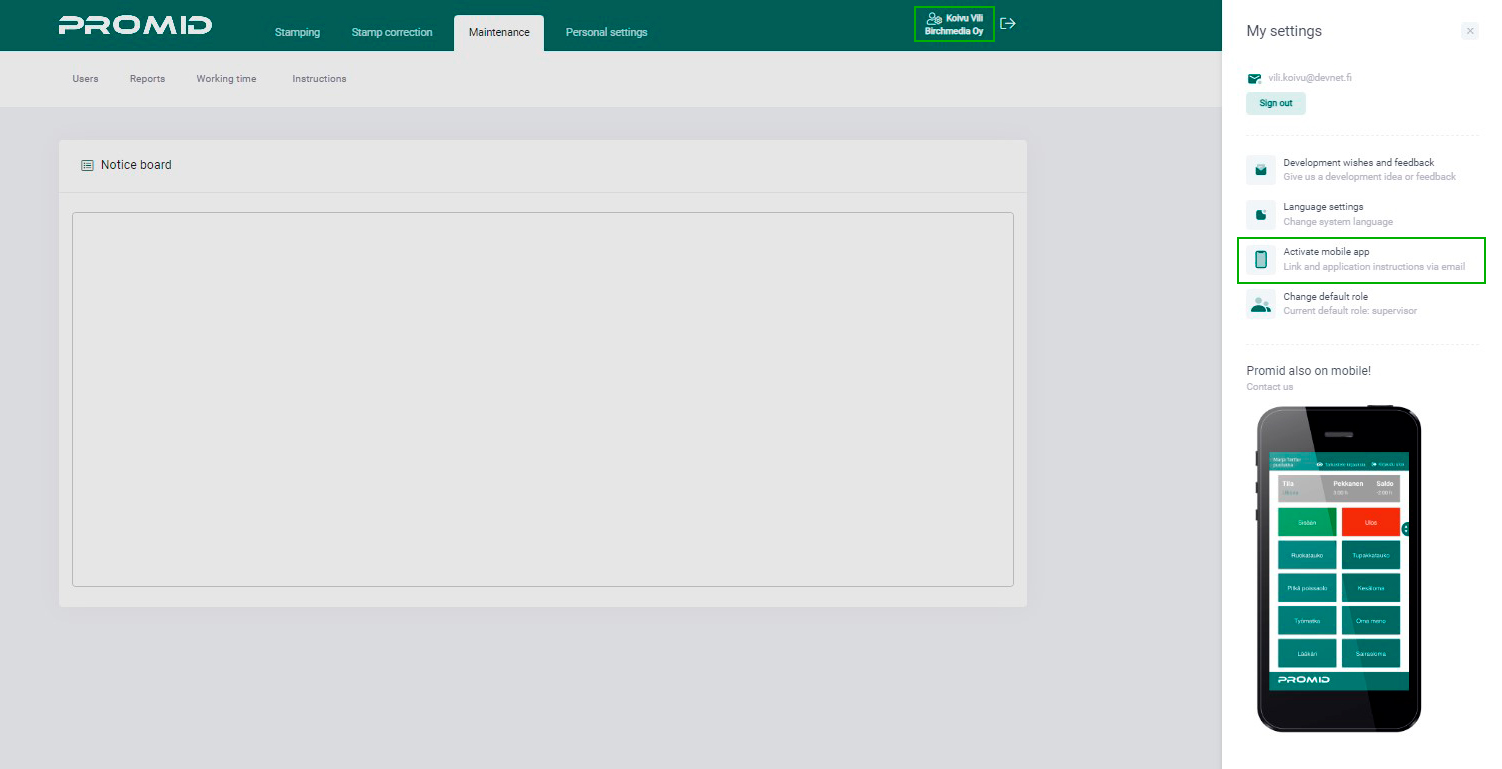
Task: Click the envelope icon beside vili.koivu@devnet.fi
Action: [1255, 77]
